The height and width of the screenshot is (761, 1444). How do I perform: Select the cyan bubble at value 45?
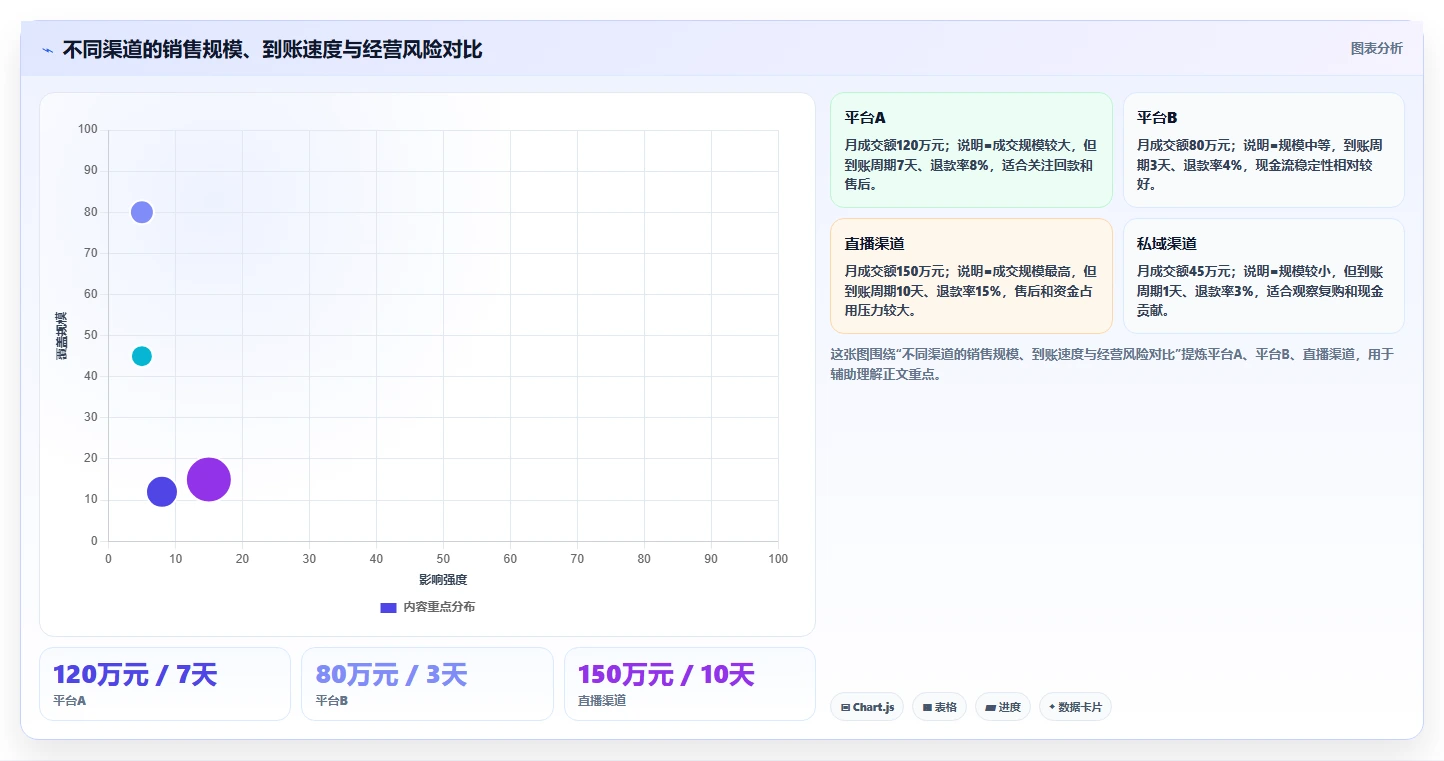tap(142, 356)
